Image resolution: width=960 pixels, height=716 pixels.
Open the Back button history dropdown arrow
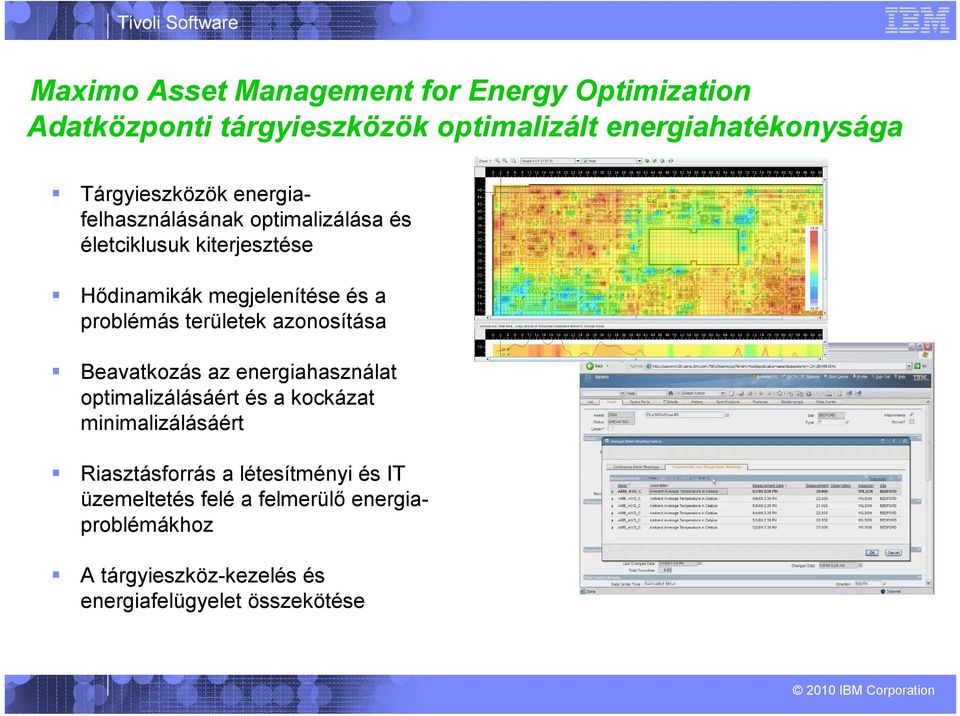click(x=607, y=366)
